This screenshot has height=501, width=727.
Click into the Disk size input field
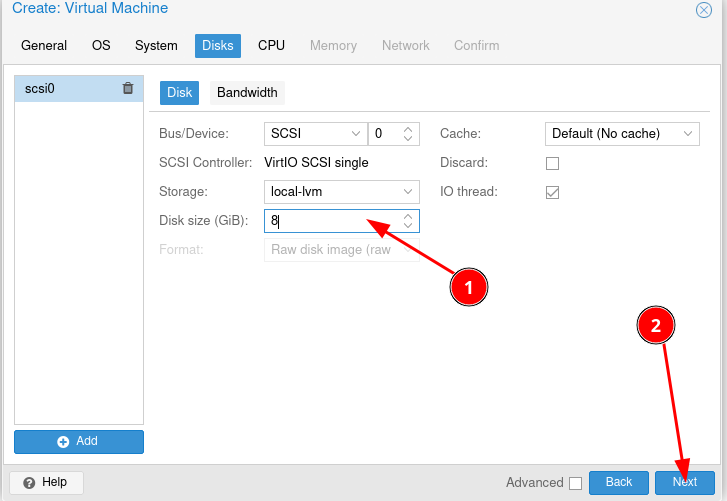(330, 221)
